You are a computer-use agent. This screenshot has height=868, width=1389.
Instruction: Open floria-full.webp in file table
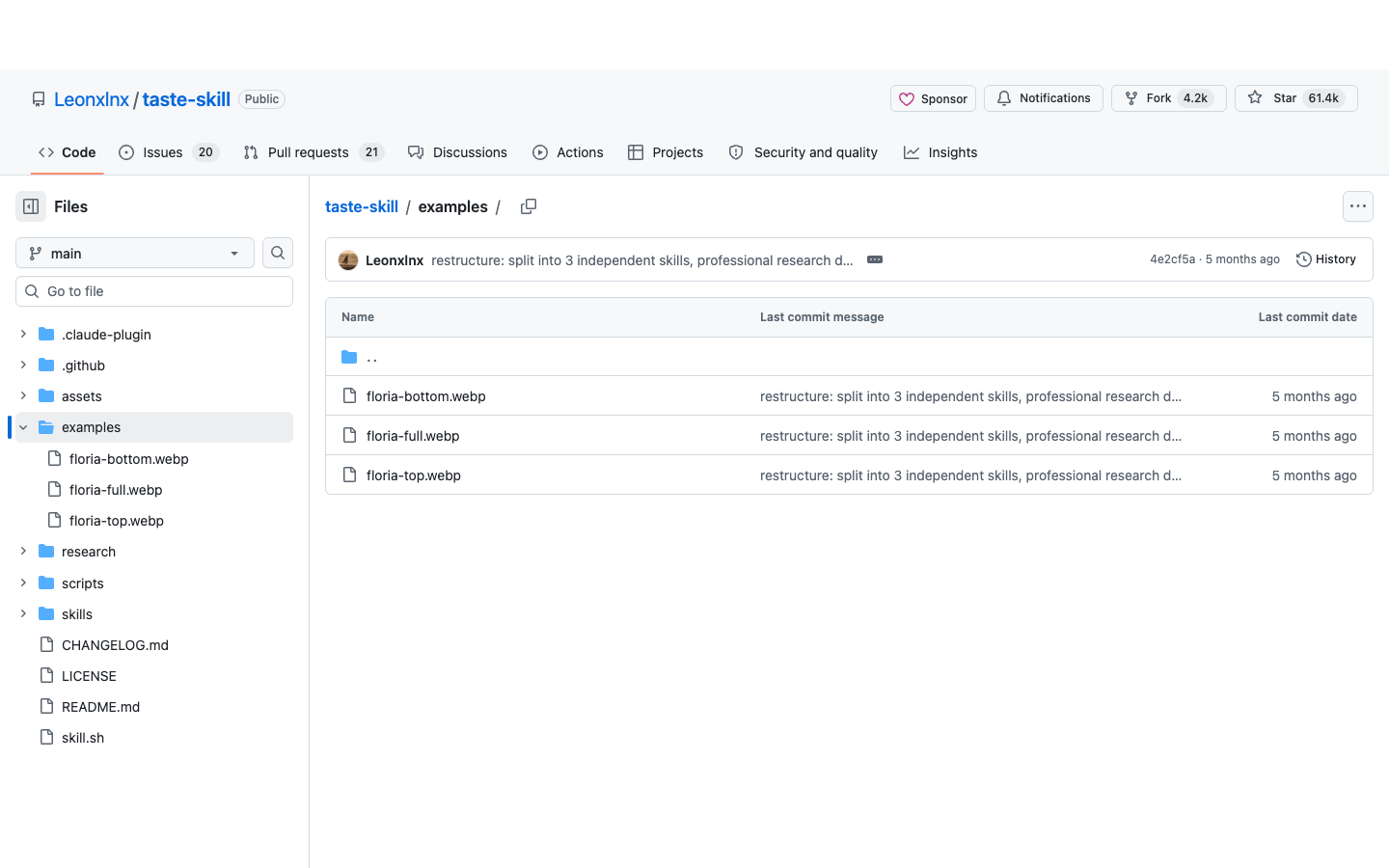413,436
